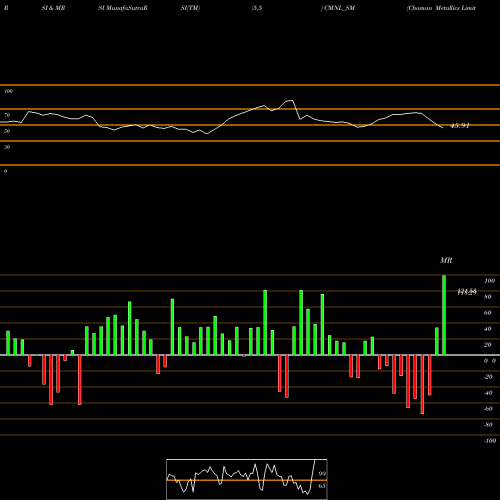Click the -100 label on MR axis
Viewport: 500px width, 500px height.
(490, 441)
